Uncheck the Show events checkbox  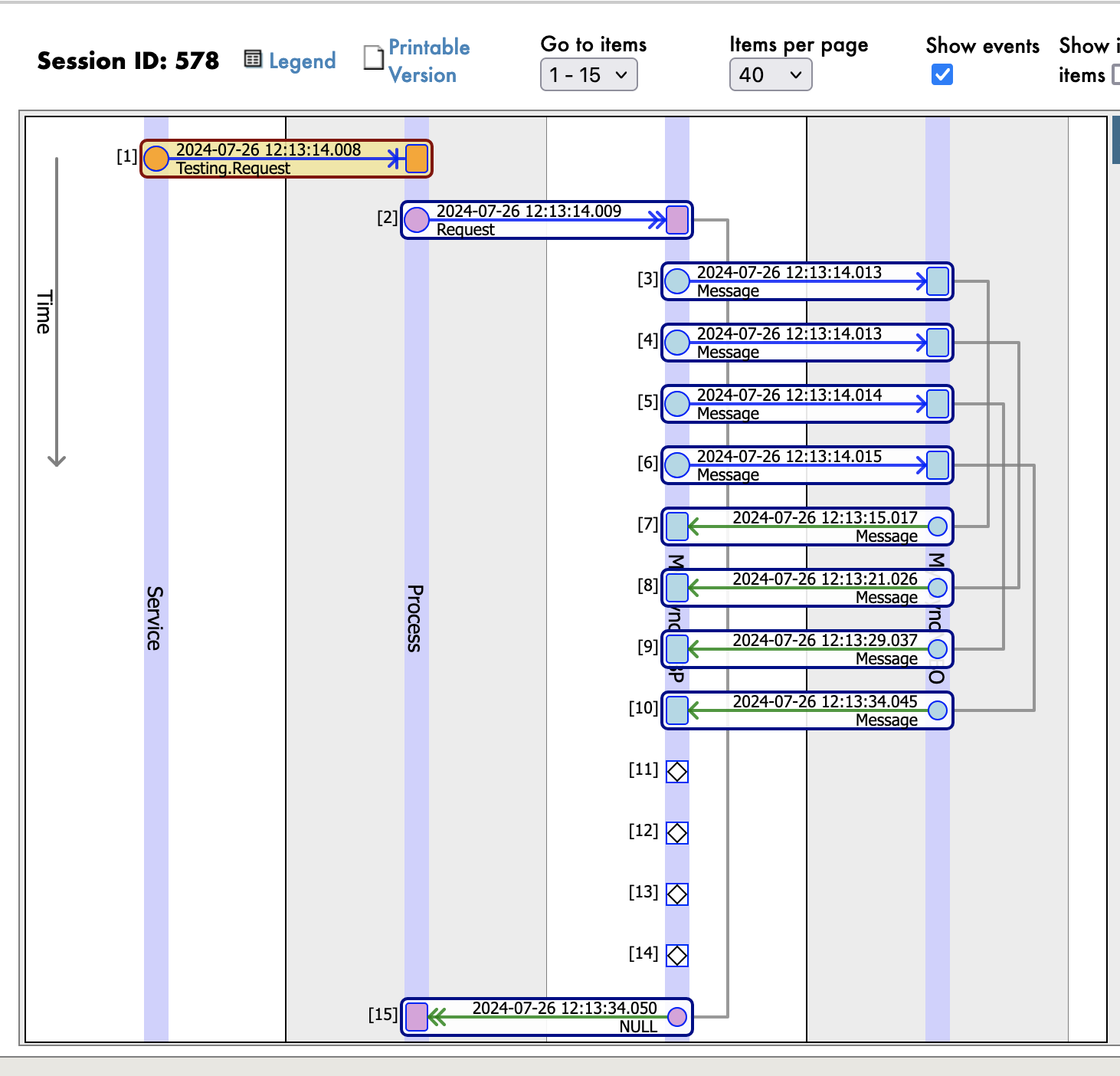point(942,75)
